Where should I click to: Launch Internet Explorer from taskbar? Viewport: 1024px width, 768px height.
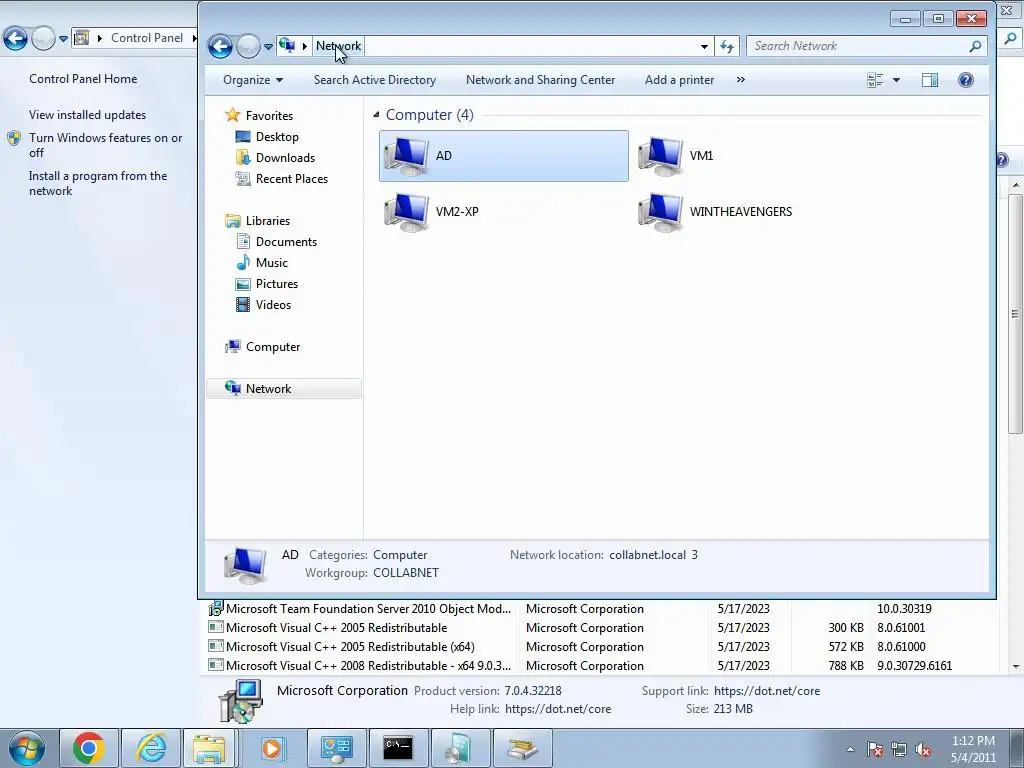[x=151, y=748]
